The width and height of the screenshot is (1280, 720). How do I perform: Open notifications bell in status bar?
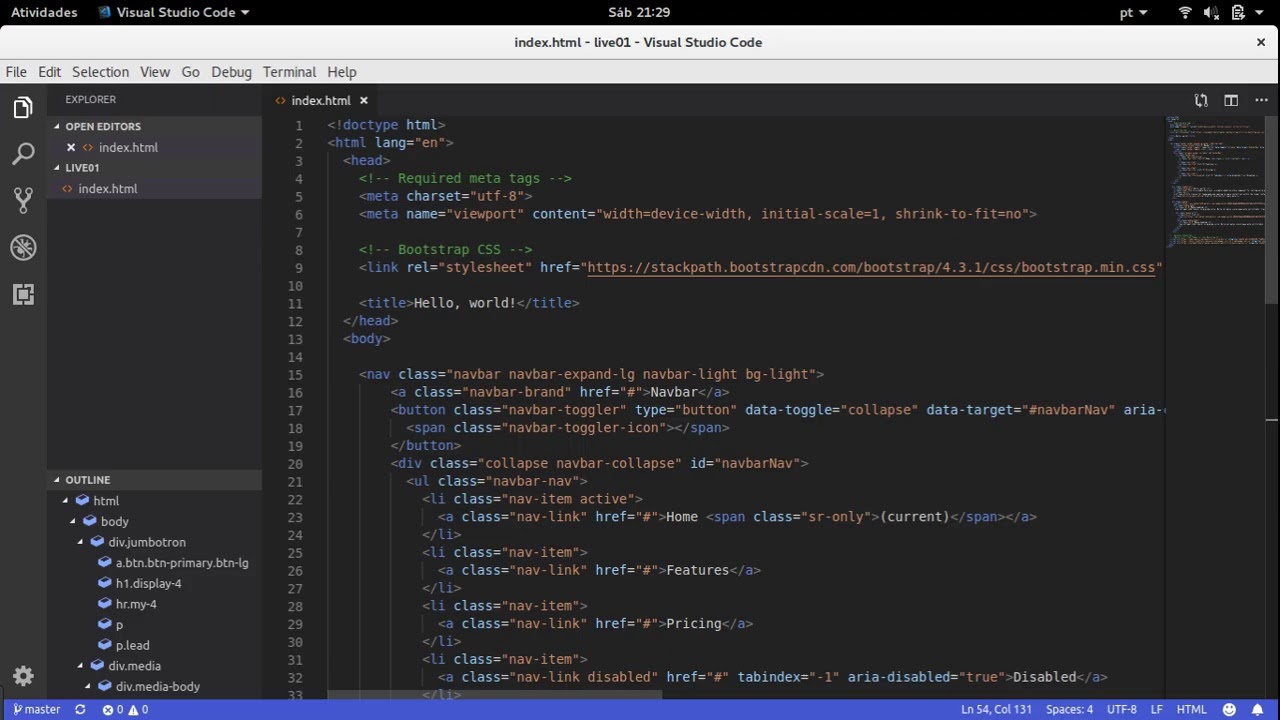coord(1258,709)
